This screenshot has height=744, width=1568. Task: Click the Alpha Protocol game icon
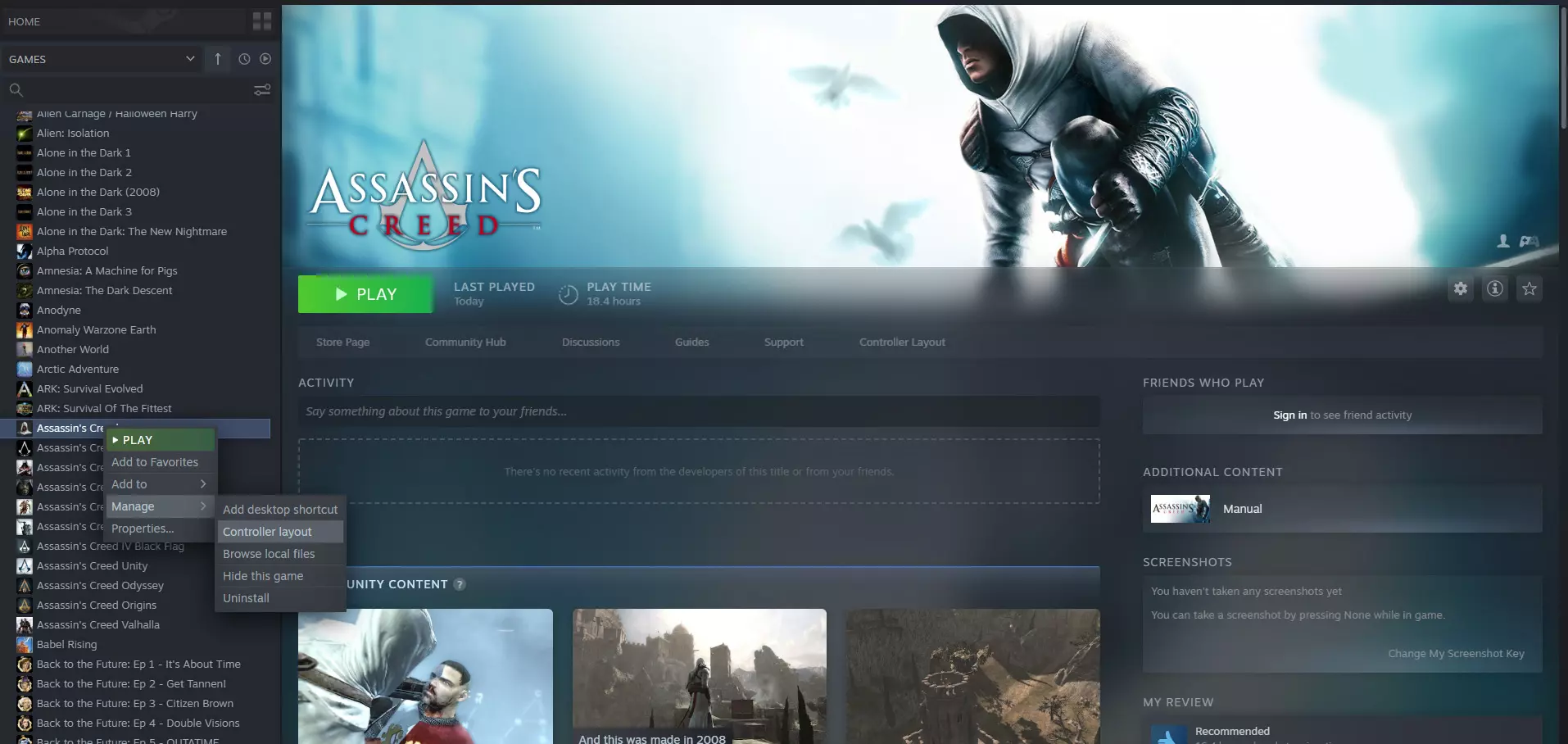pos(25,252)
